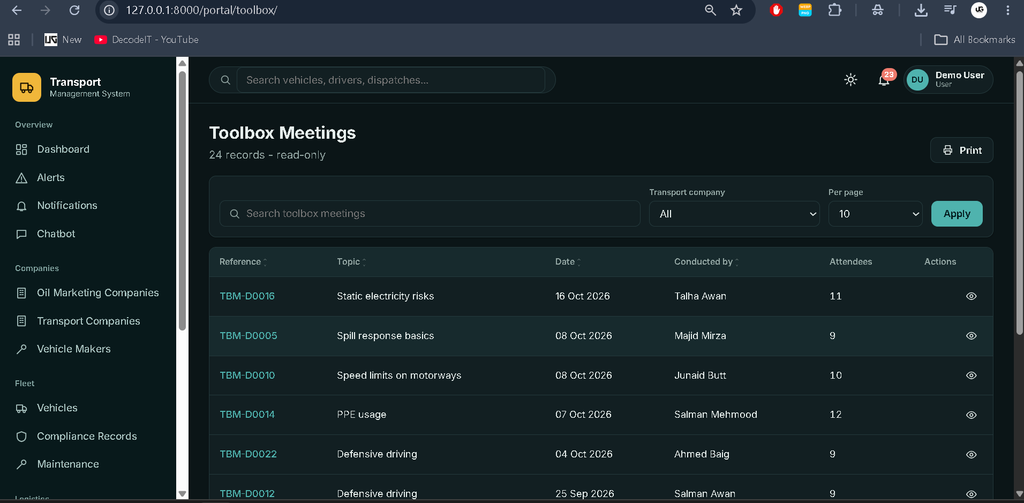Go to Dashboard in the sidebar
The width and height of the screenshot is (1024, 503).
pos(63,149)
